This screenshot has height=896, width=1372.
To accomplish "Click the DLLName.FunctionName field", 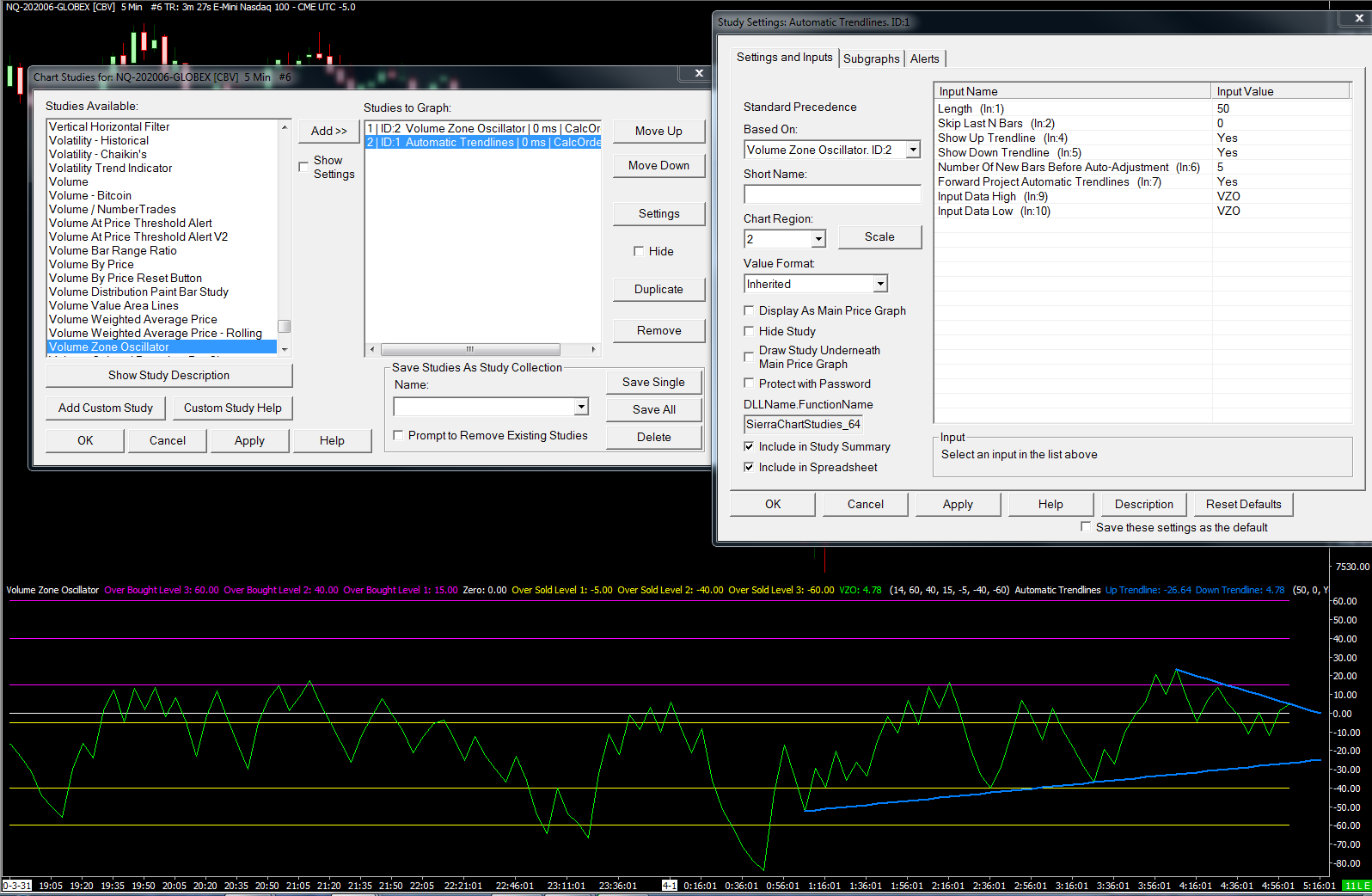I will tap(803, 424).
